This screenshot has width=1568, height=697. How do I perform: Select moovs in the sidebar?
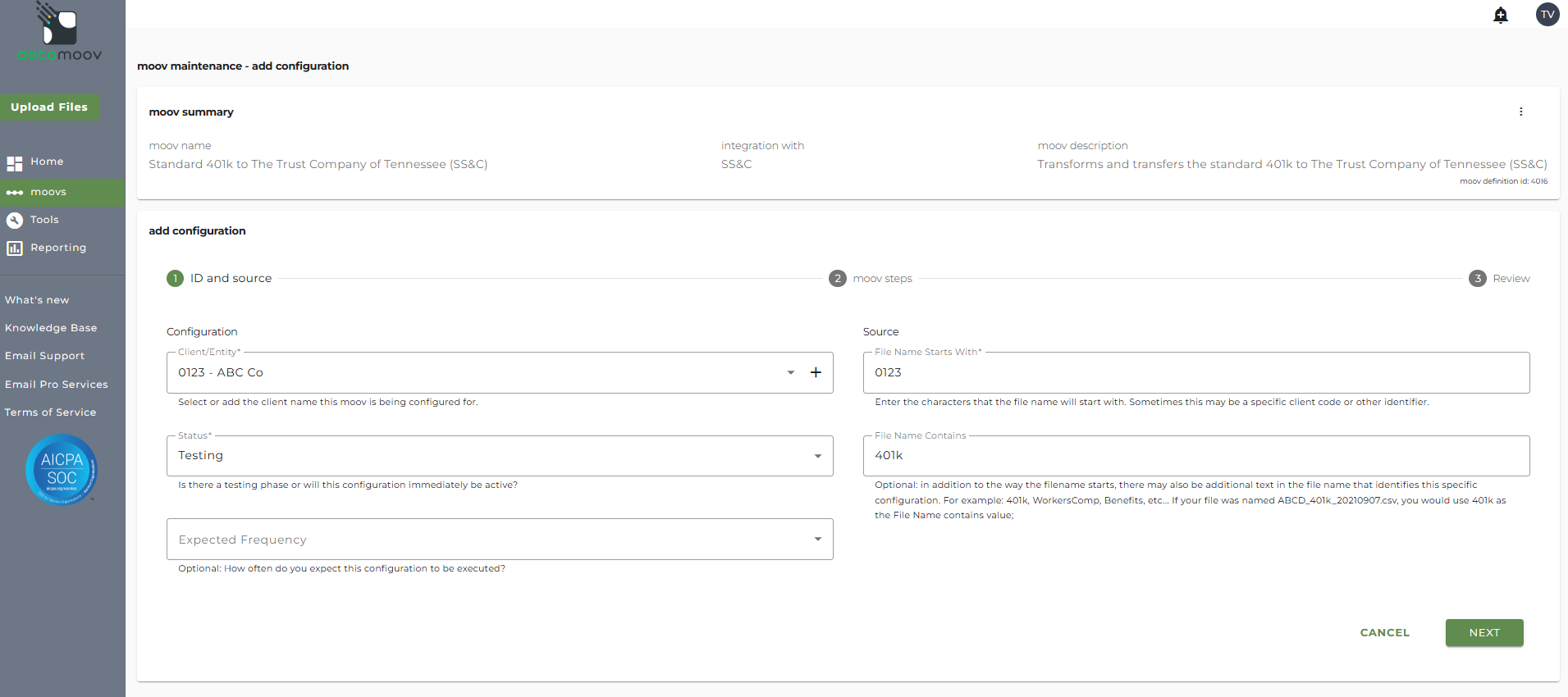tap(48, 192)
